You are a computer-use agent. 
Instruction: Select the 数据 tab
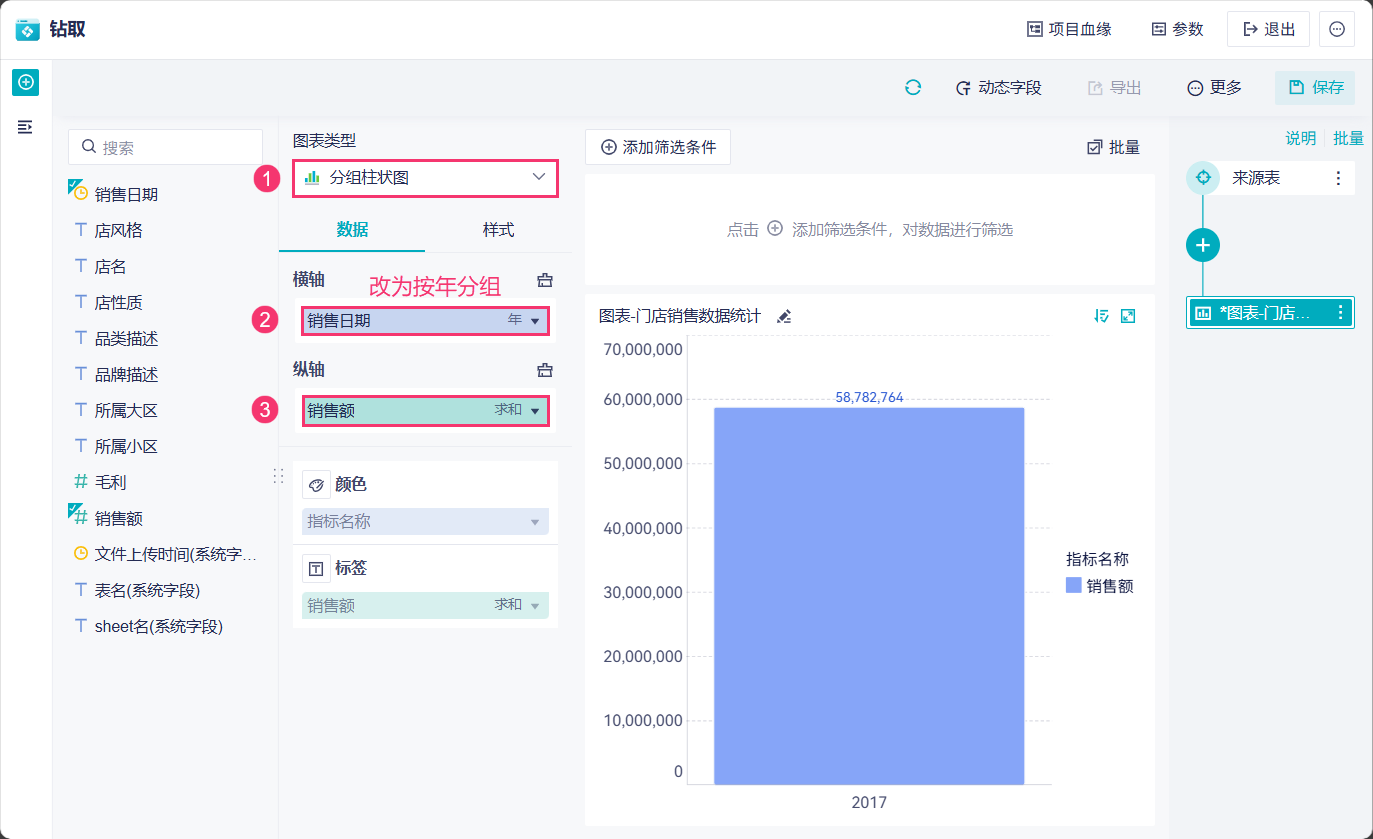pos(352,230)
